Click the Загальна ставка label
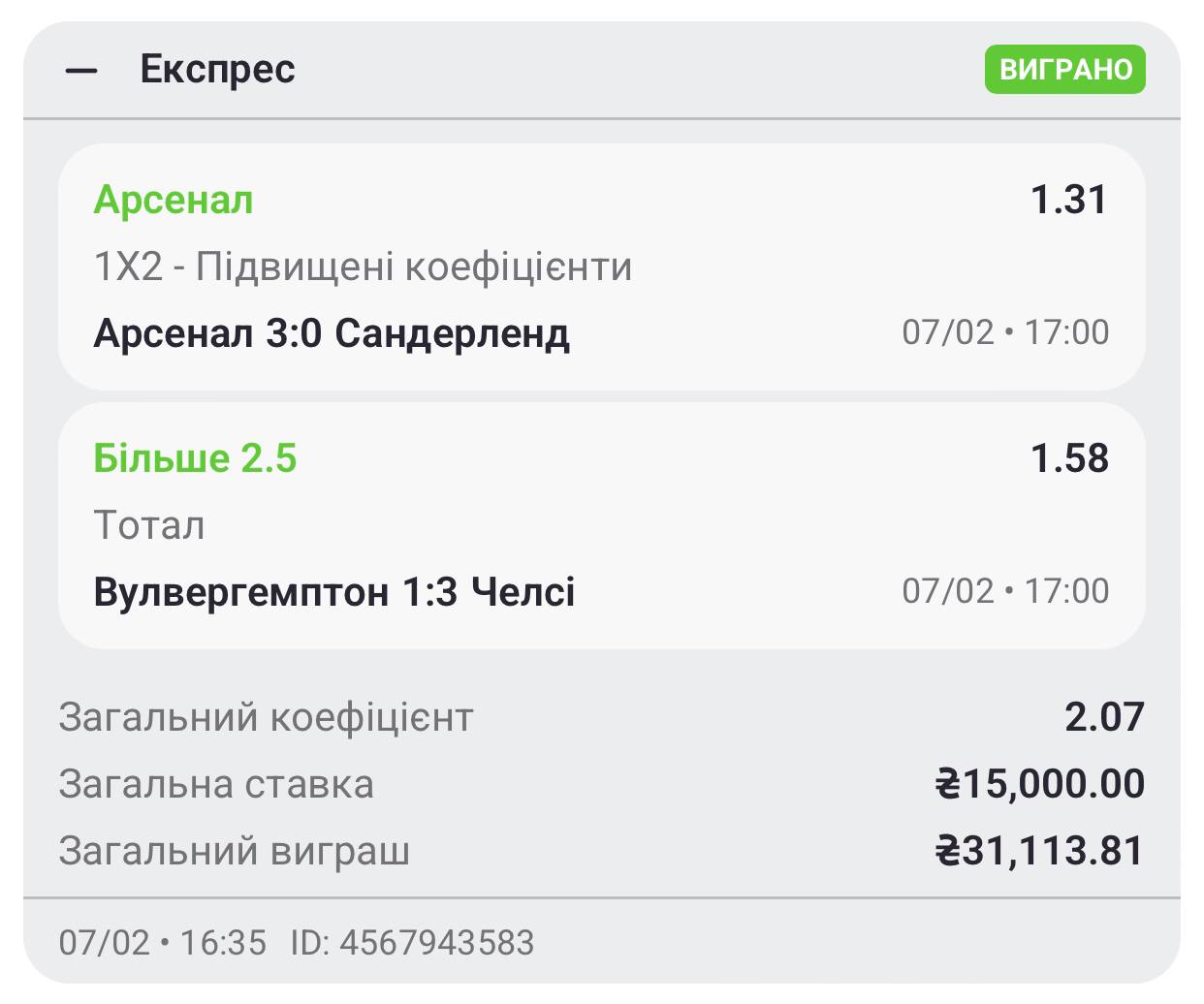 pos(216,784)
